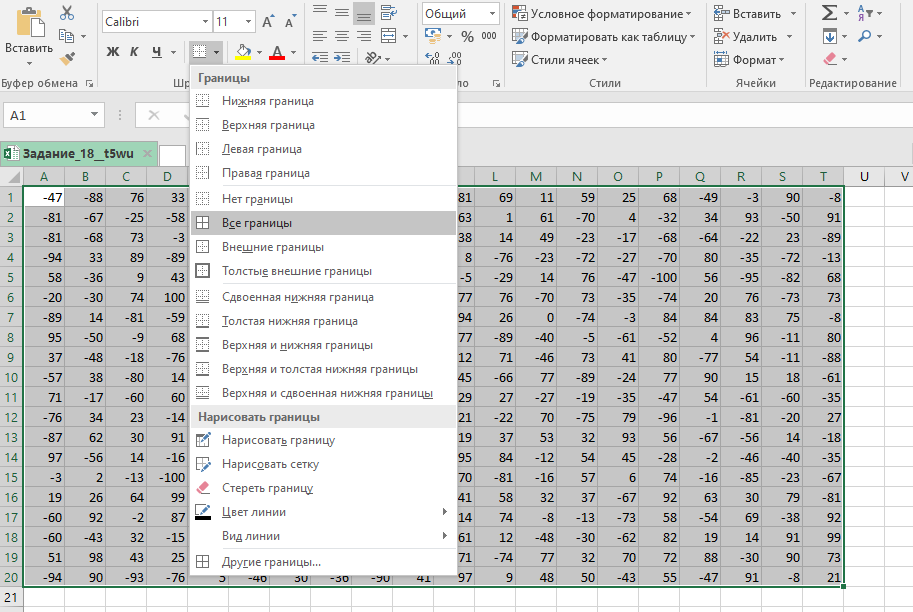Screen dimensions: 913x612
Task: Select 'Нарисовать сетку' draw grid tool
Action: pos(270,464)
